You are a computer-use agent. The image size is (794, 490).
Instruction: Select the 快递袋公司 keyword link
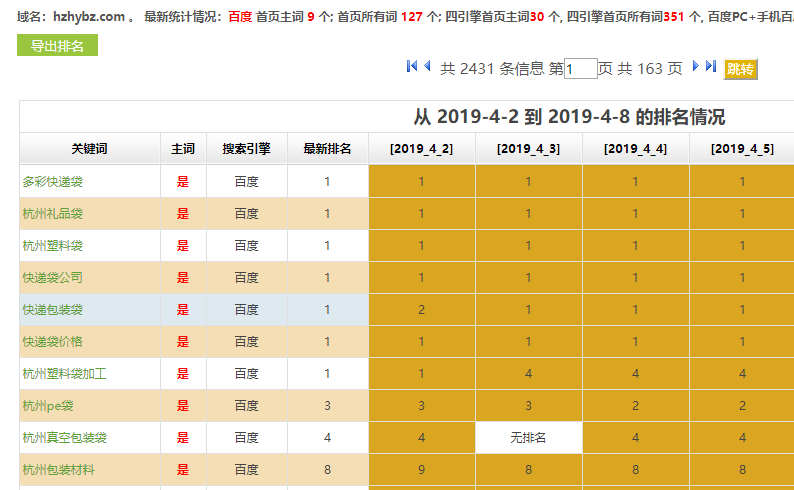(53, 278)
